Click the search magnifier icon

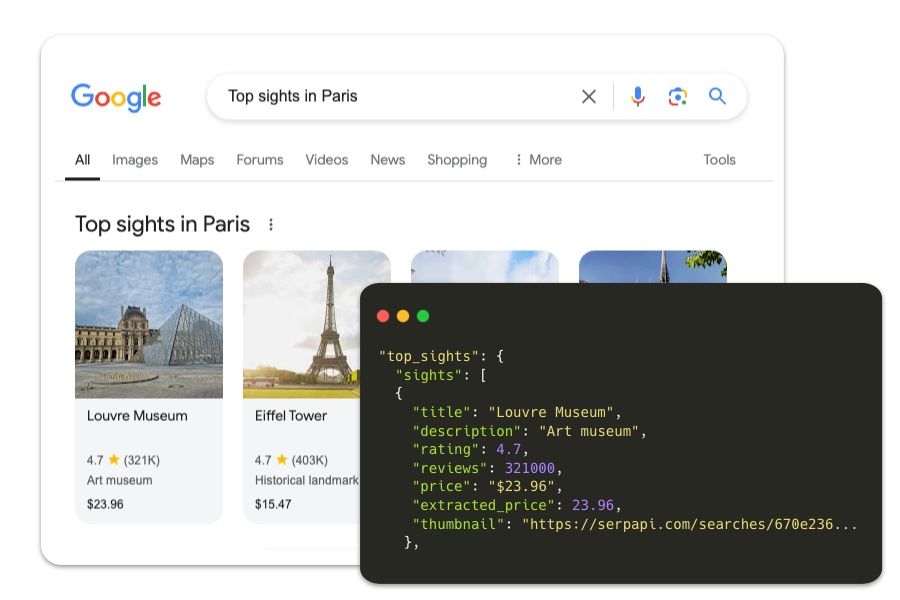pyautogui.click(x=718, y=96)
